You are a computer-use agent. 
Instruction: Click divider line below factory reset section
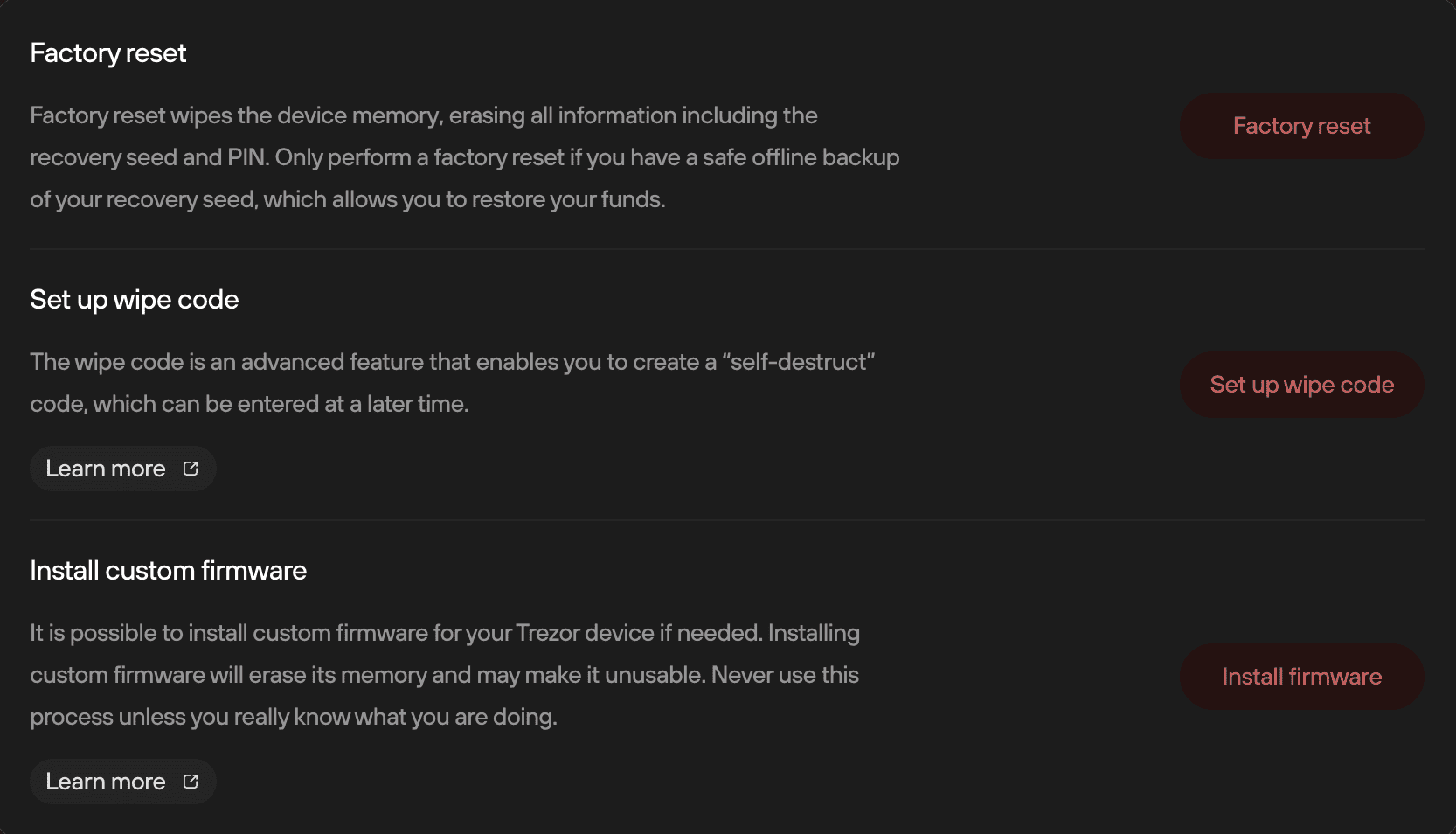pyautogui.click(x=727, y=249)
